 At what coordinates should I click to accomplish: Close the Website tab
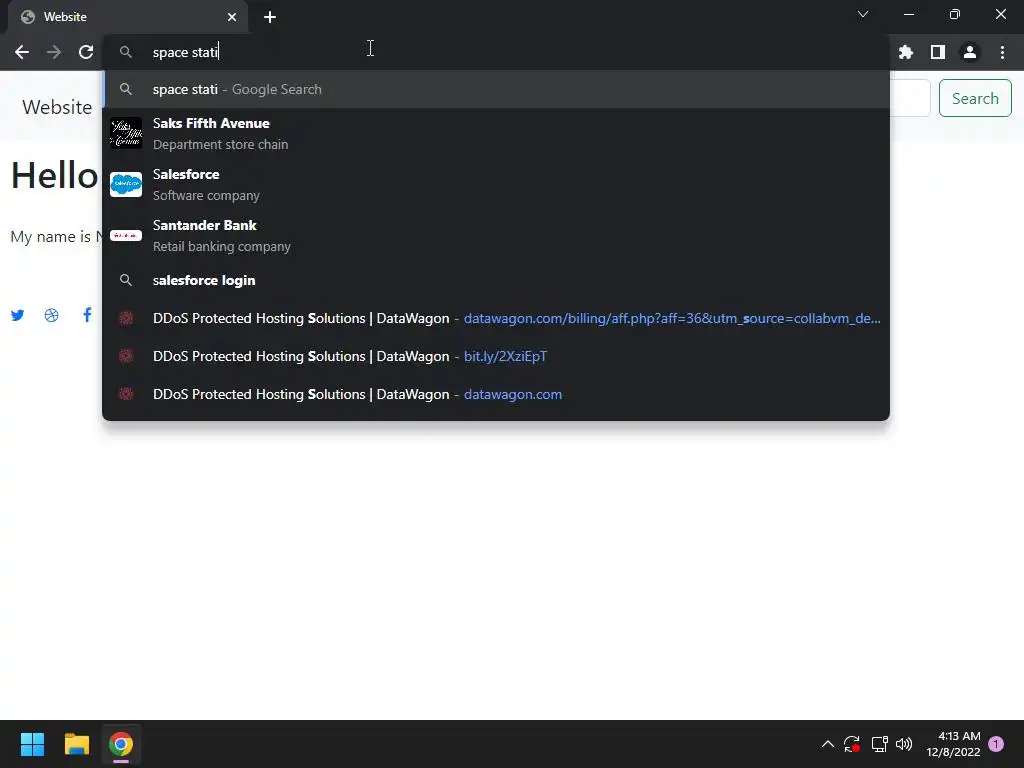(x=232, y=17)
